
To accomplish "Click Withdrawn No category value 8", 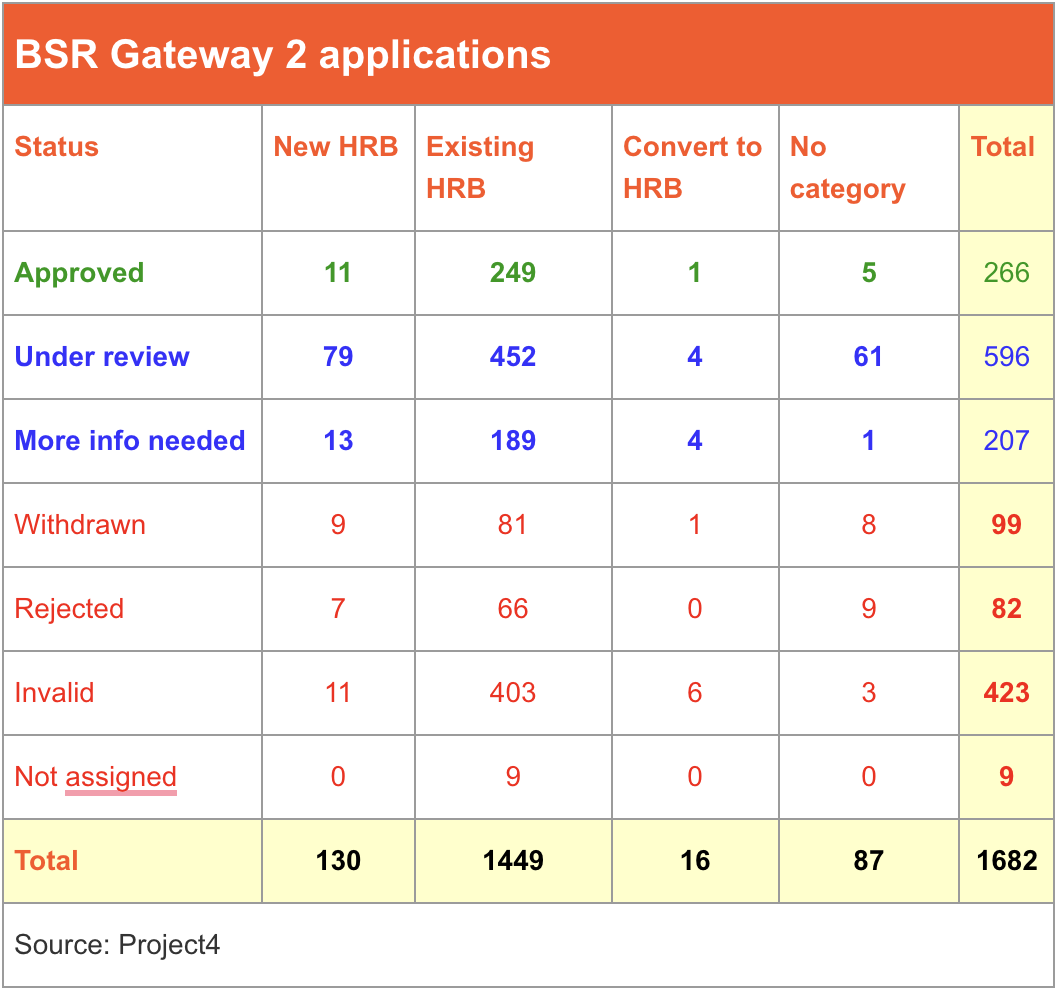I will click(868, 524).
